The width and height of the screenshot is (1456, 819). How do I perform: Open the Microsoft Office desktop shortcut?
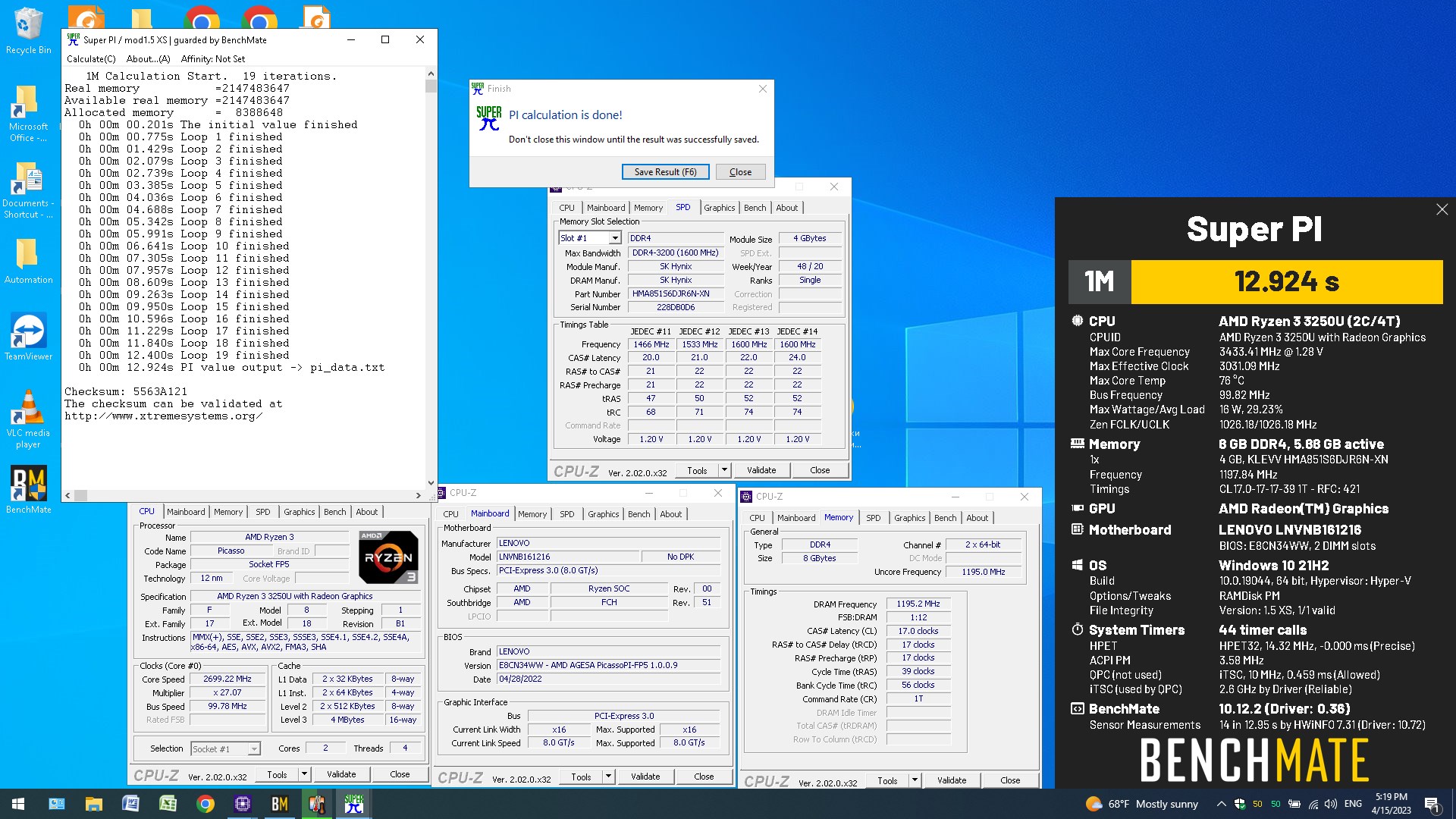[x=28, y=112]
